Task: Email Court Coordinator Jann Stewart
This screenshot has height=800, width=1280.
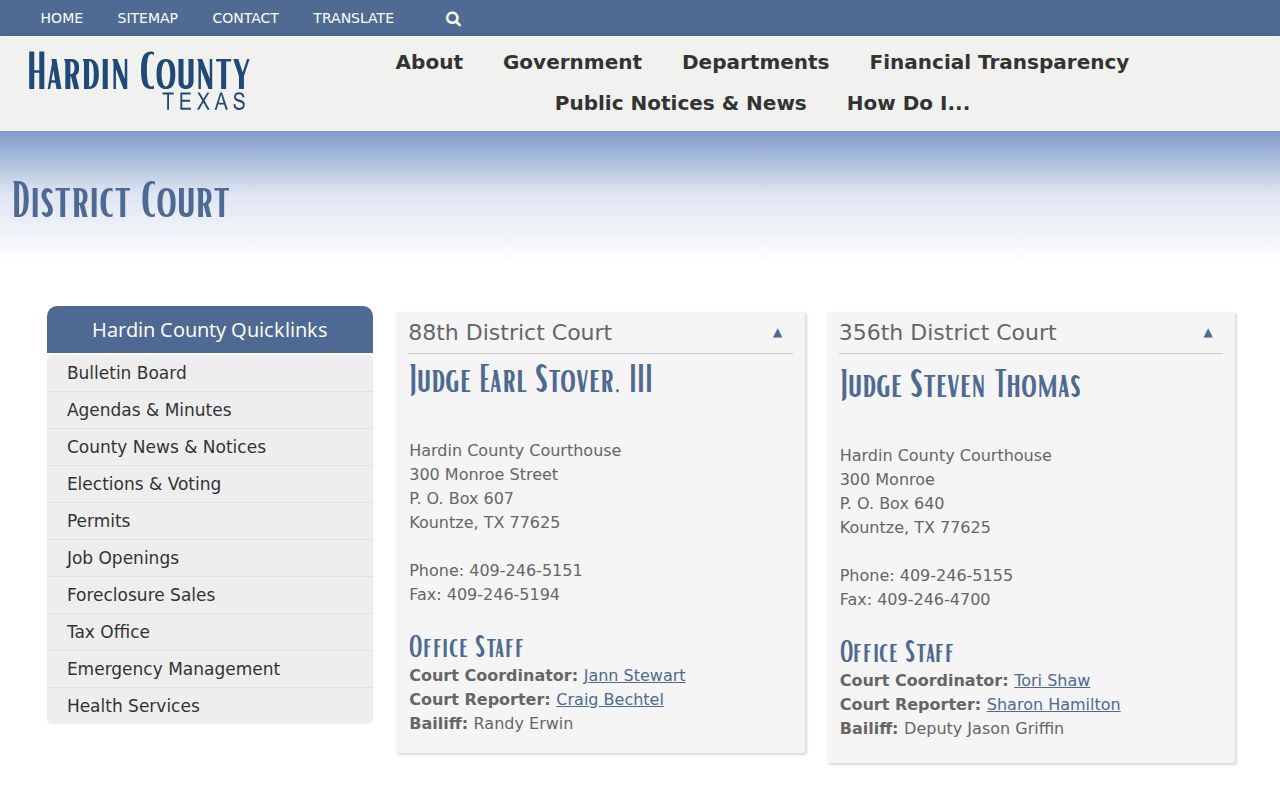Action: click(634, 675)
